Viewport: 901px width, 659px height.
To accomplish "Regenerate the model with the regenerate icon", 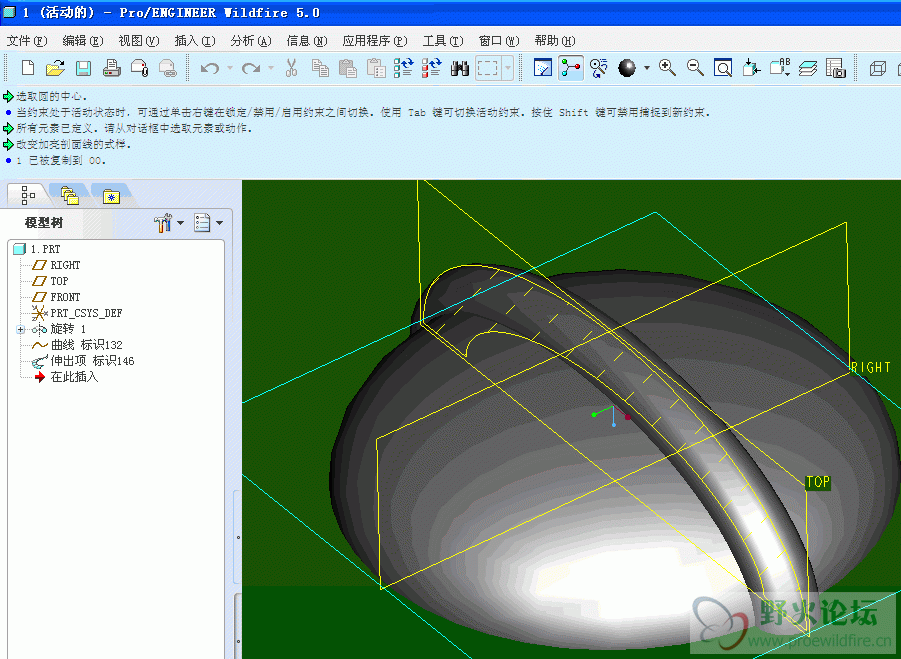I will point(403,68).
